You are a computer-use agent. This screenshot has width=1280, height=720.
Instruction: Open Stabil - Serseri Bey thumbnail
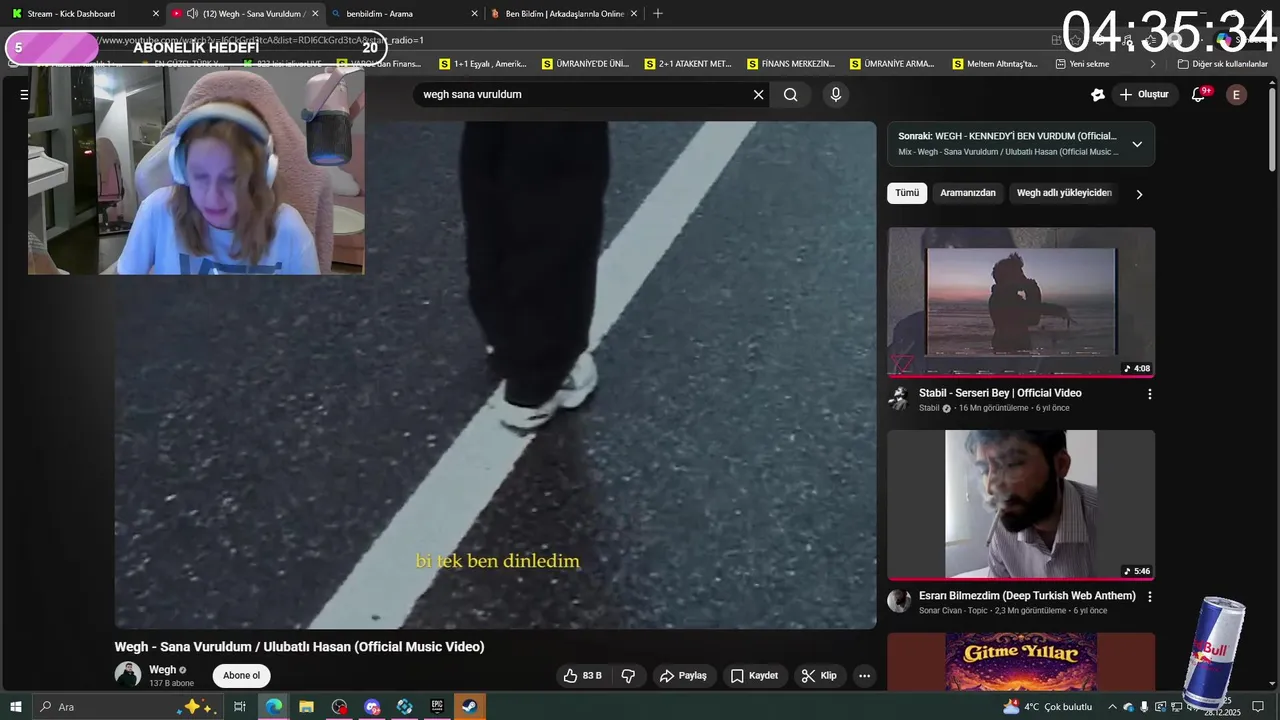[1021, 303]
